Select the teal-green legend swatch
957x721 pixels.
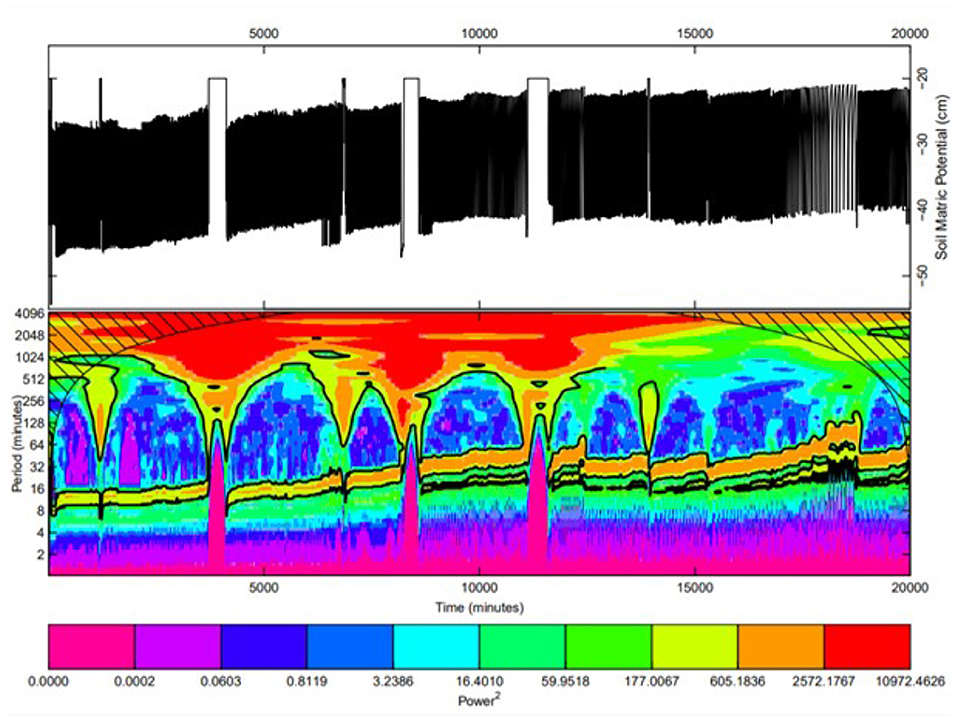(x=522, y=647)
